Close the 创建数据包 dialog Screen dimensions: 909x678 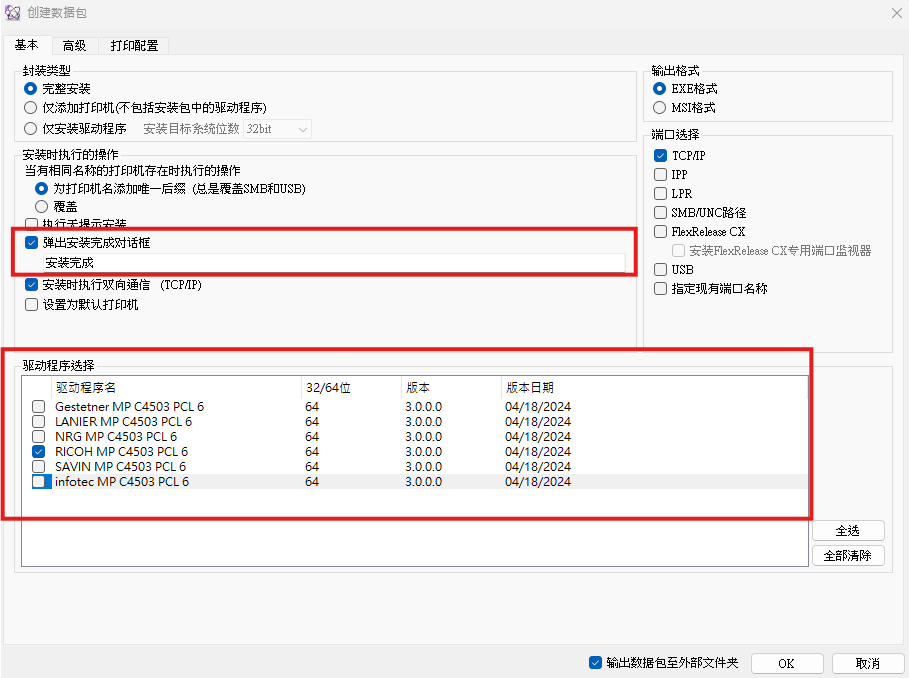coord(896,13)
